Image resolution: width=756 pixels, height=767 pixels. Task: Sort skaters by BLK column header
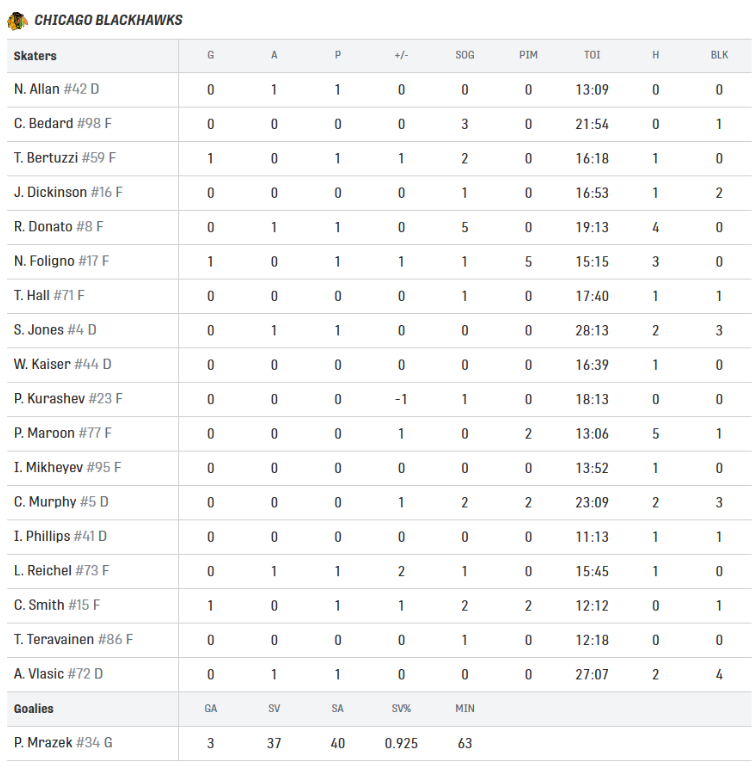pos(719,56)
